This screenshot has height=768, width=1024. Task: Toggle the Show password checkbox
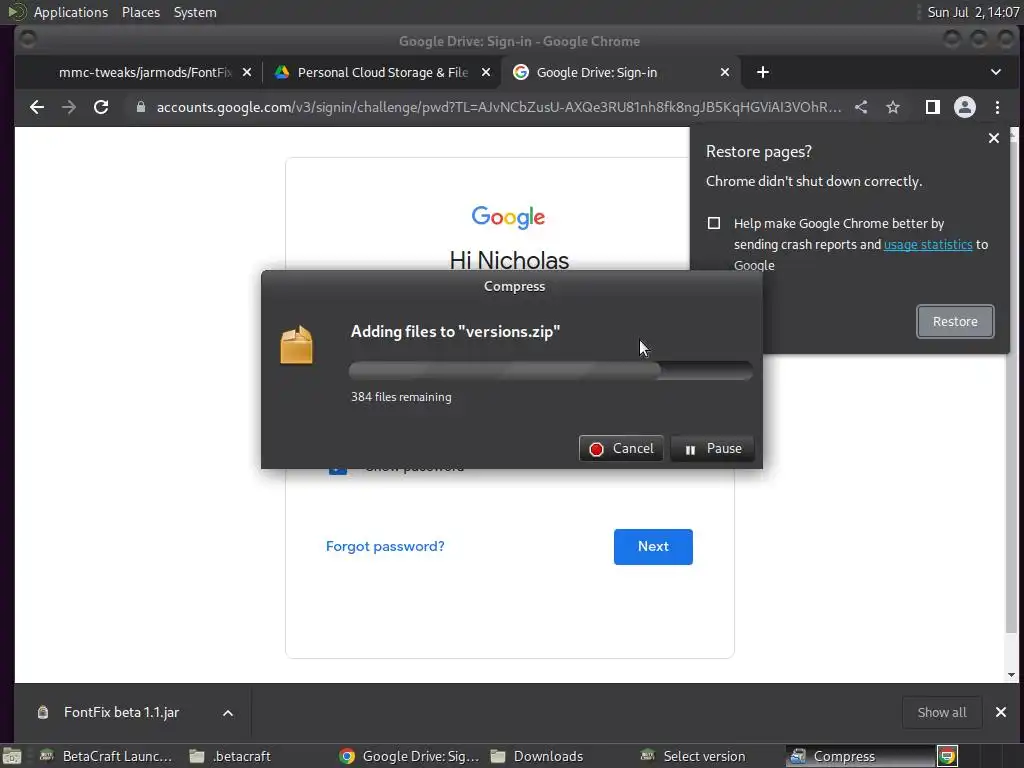338,467
